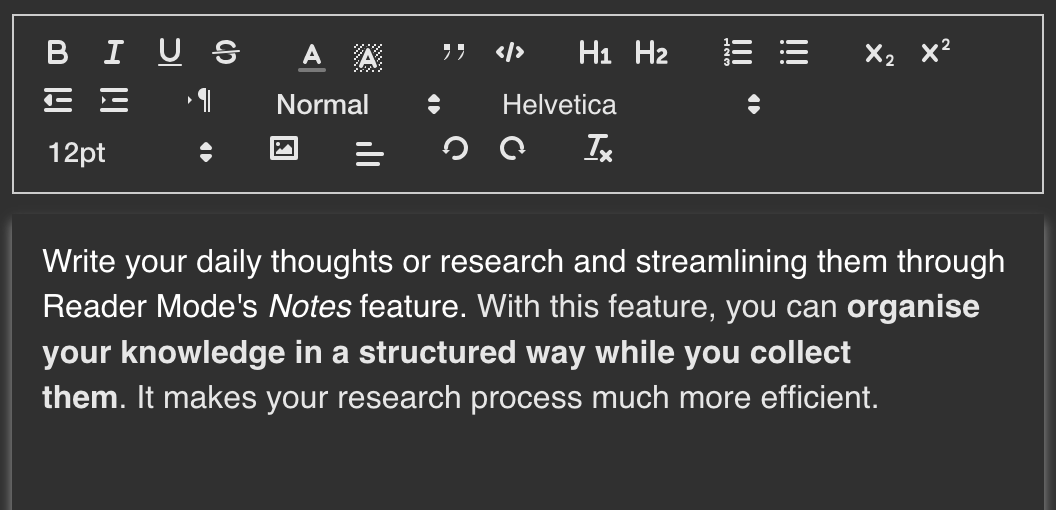Create a bulleted list
The height and width of the screenshot is (510, 1056).
[794, 52]
